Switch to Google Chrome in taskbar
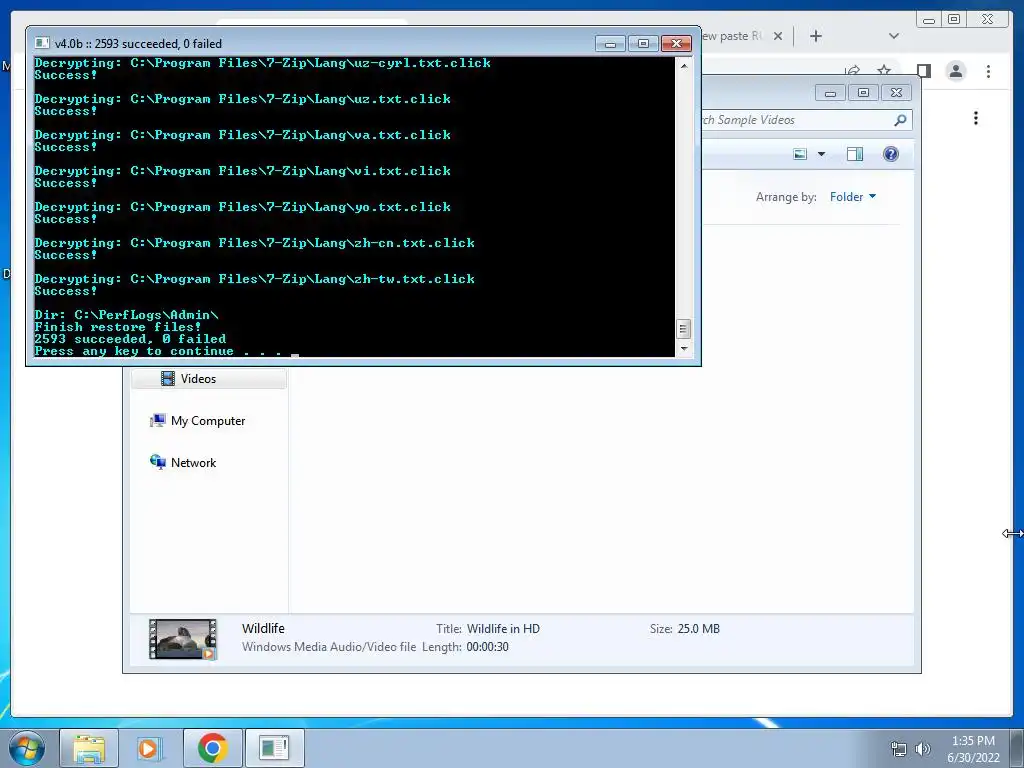 point(212,748)
